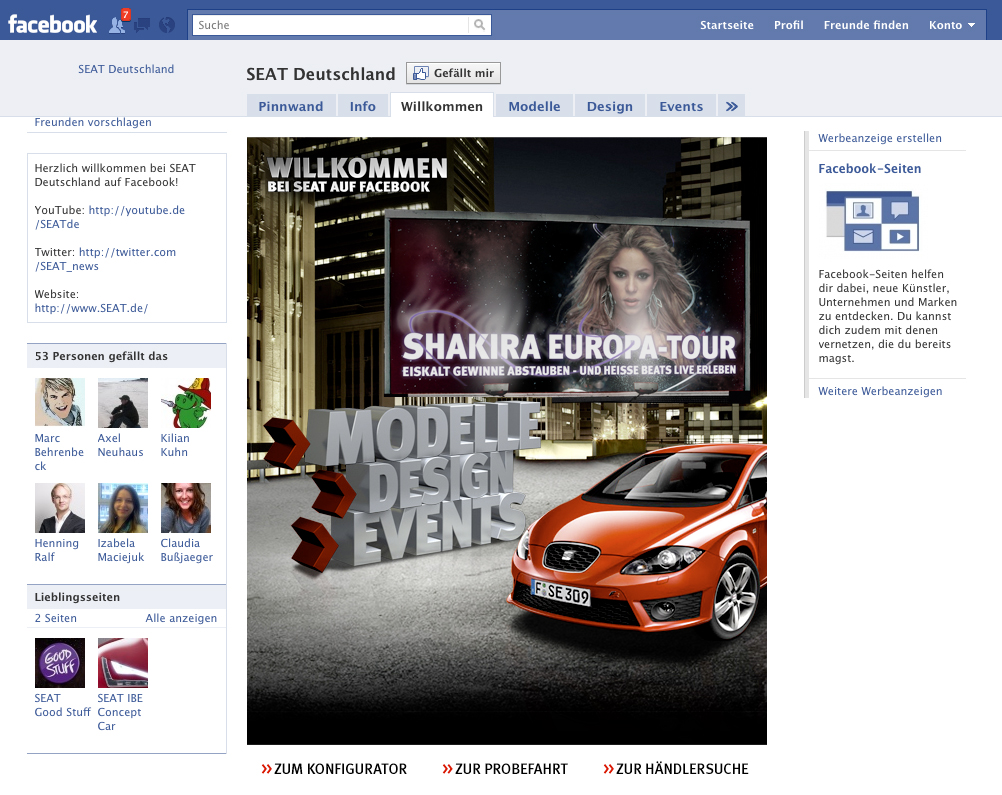This screenshot has height=795, width=1002.
Task: Open SEAT IBE Concept Car thumbnail
Action: pyautogui.click(x=123, y=663)
